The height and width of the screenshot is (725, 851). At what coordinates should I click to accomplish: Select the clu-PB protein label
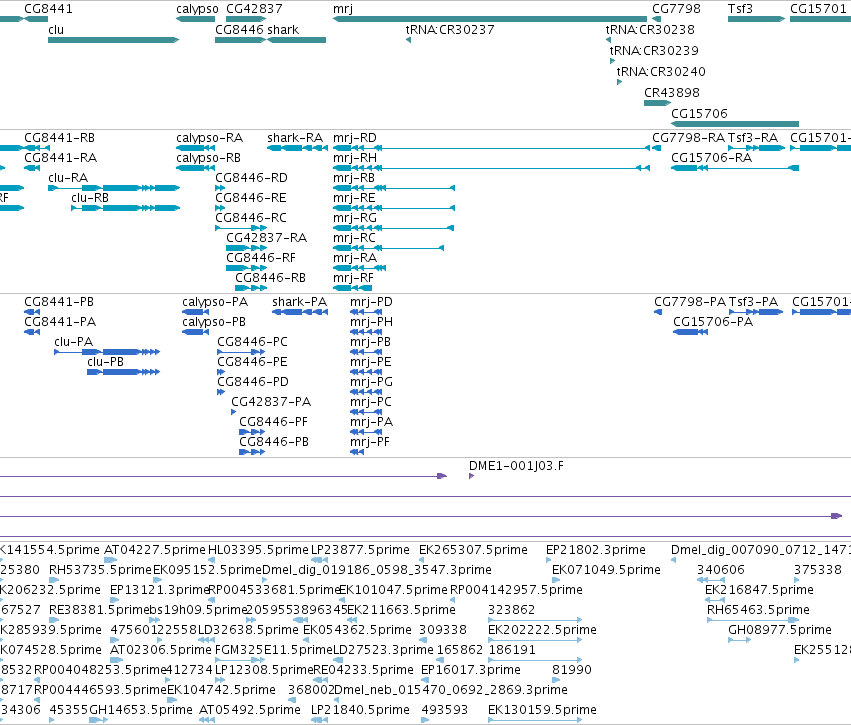pyautogui.click(x=105, y=362)
